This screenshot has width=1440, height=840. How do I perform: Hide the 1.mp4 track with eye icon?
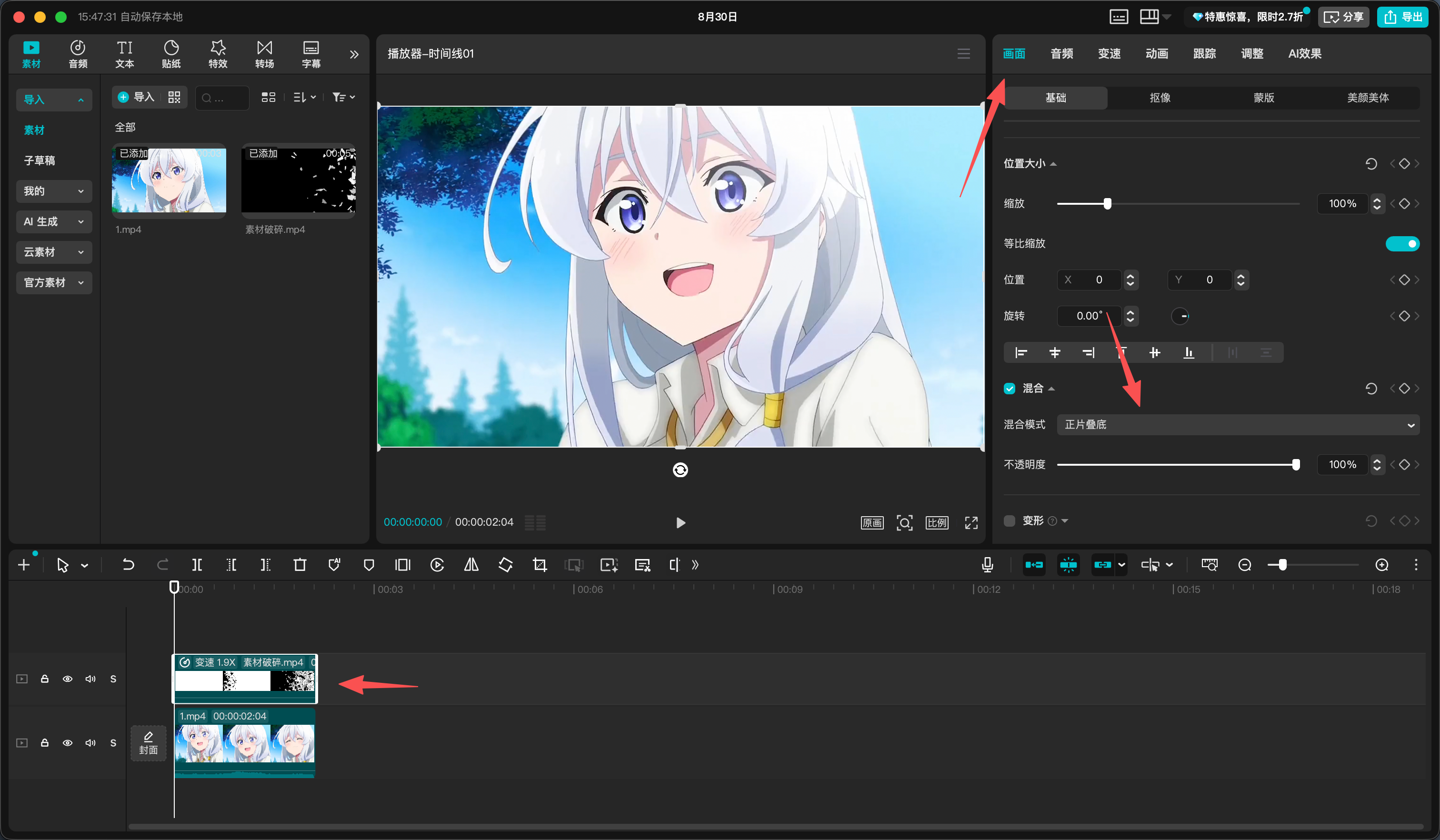pos(68,743)
